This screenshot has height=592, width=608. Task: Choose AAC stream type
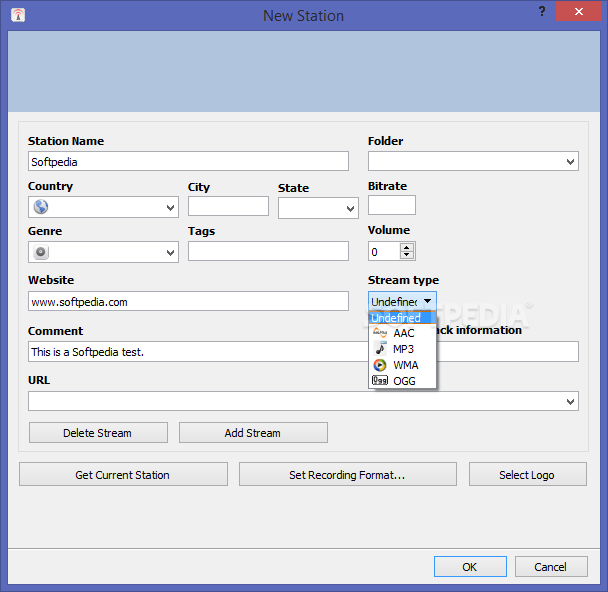[402, 333]
